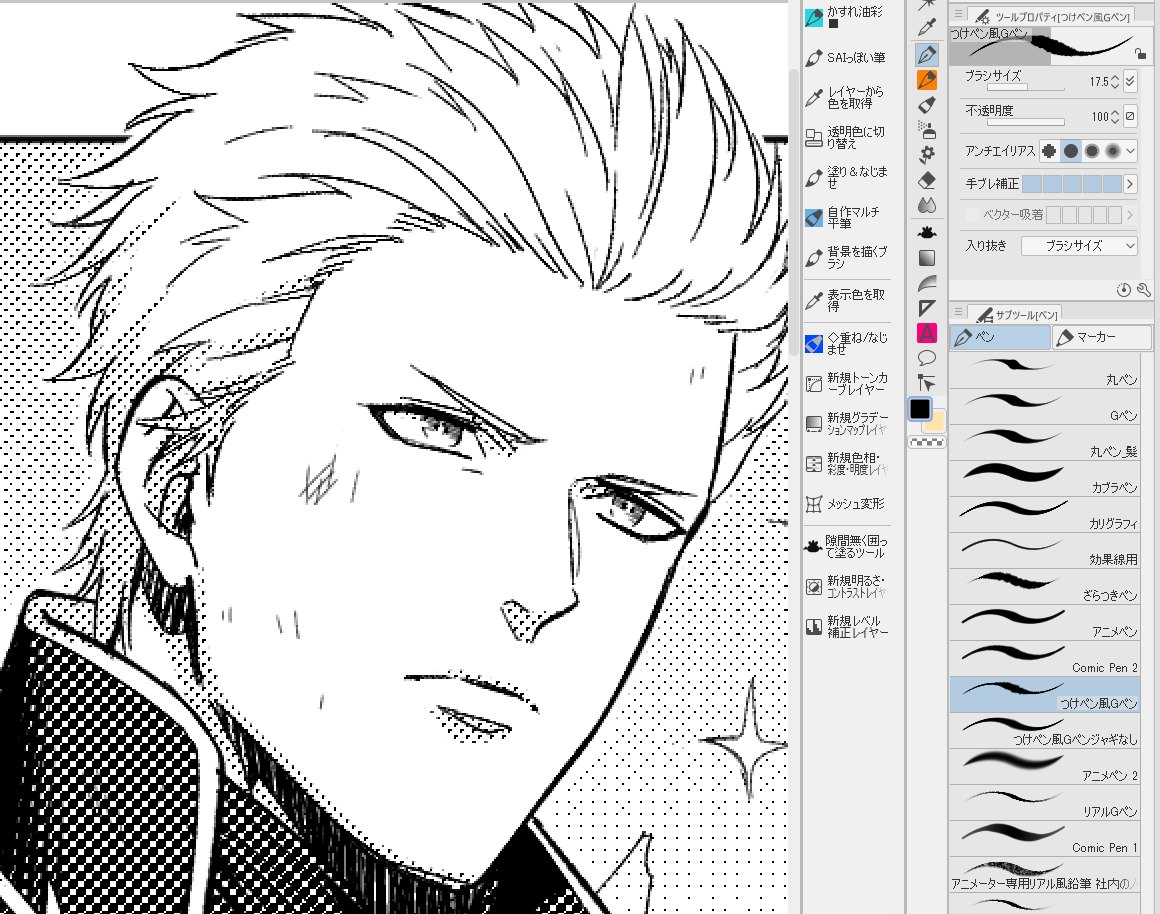
Task: Select the decoration flower tool
Action: point(926,155)
